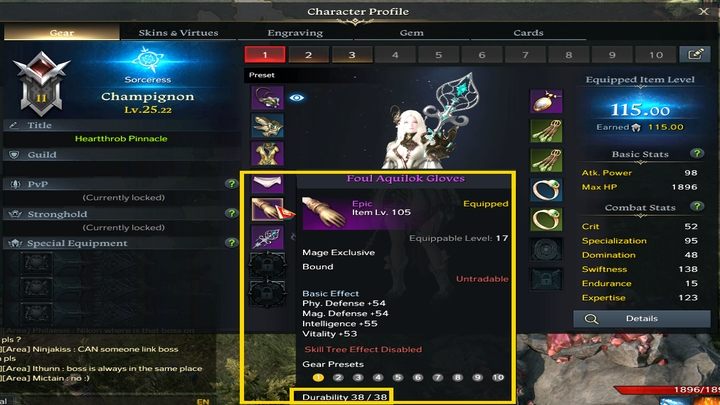Screen dimensions: 720x405
Task: Open PvP help question mark icon
Action: tap(231, 184)
